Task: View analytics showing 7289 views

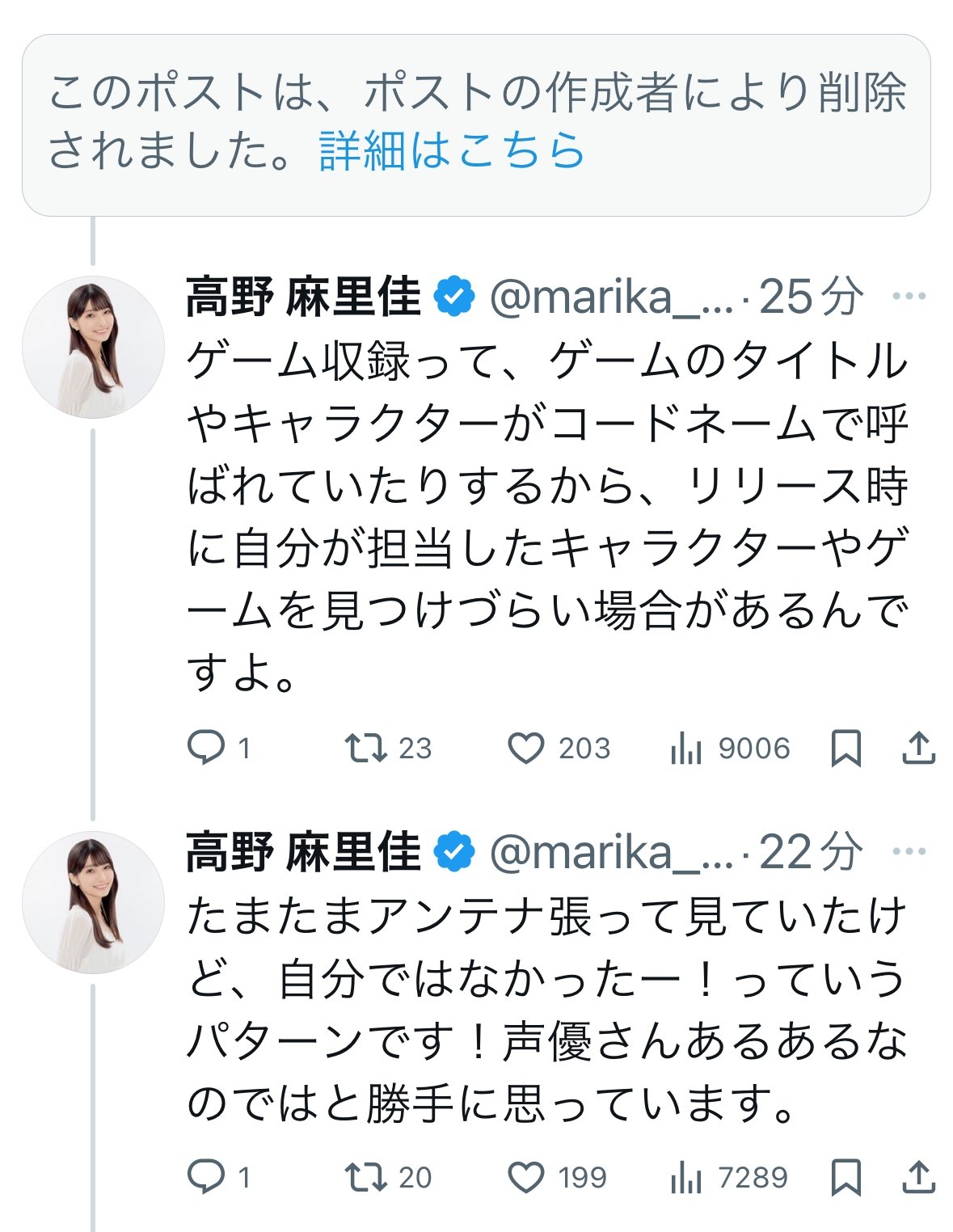Action: click(x=685, y=1179)
